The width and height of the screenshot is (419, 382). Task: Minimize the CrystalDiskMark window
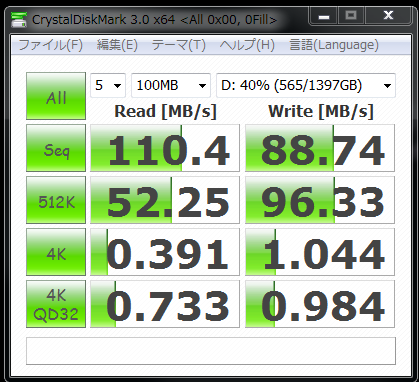tap(324, 16)
